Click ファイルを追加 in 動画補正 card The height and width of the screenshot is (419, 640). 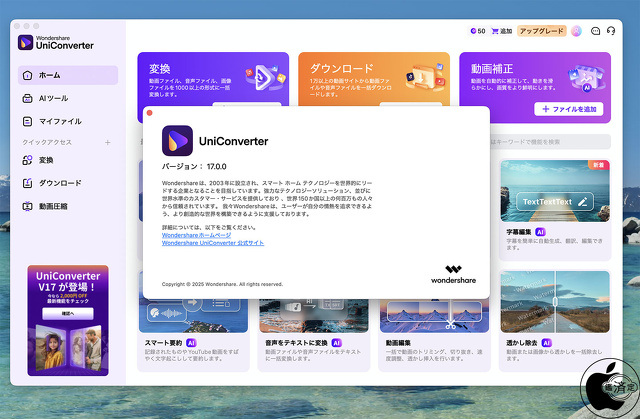(568, 108)
